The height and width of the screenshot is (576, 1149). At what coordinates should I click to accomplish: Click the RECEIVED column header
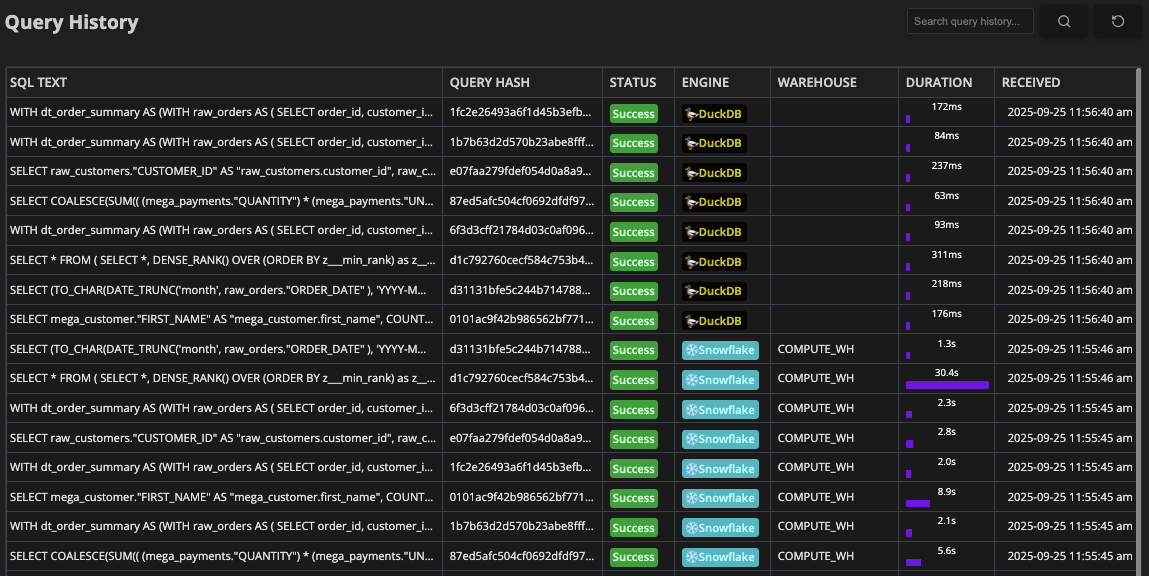click(1030, 83)
